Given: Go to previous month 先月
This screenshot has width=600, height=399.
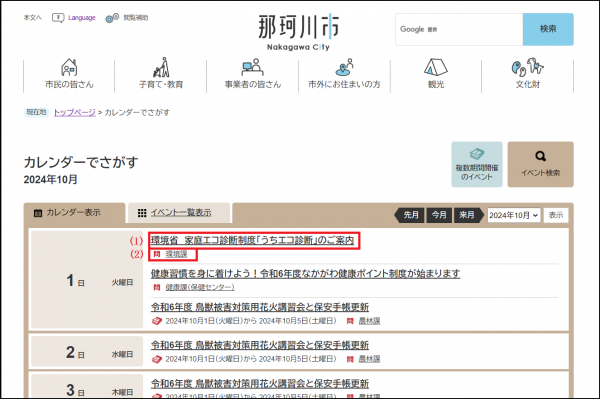Looking at the screenshot, I should click(x=409, y=215).
